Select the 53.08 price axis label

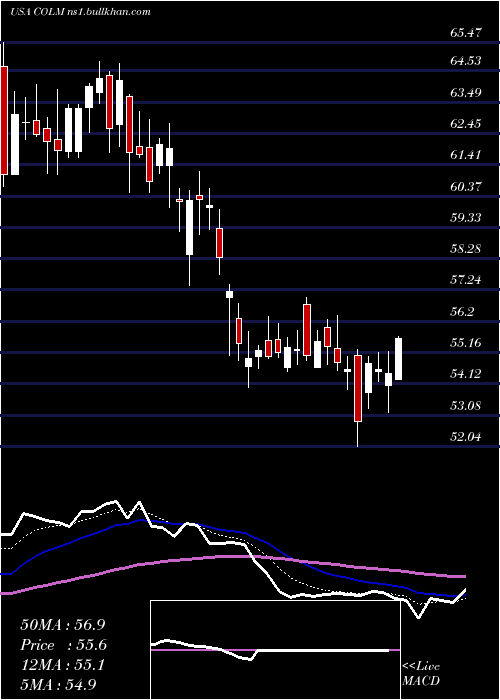[466, 406]
